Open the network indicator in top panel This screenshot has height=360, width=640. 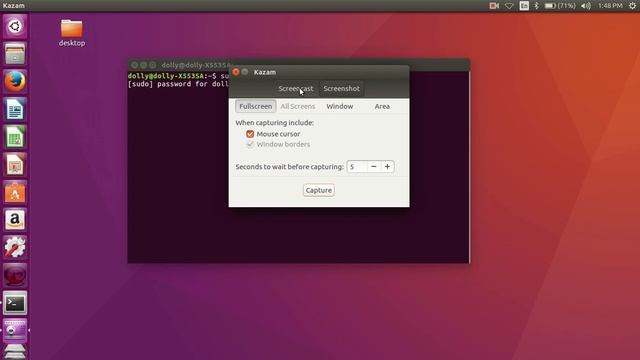[x=509, y=6]
